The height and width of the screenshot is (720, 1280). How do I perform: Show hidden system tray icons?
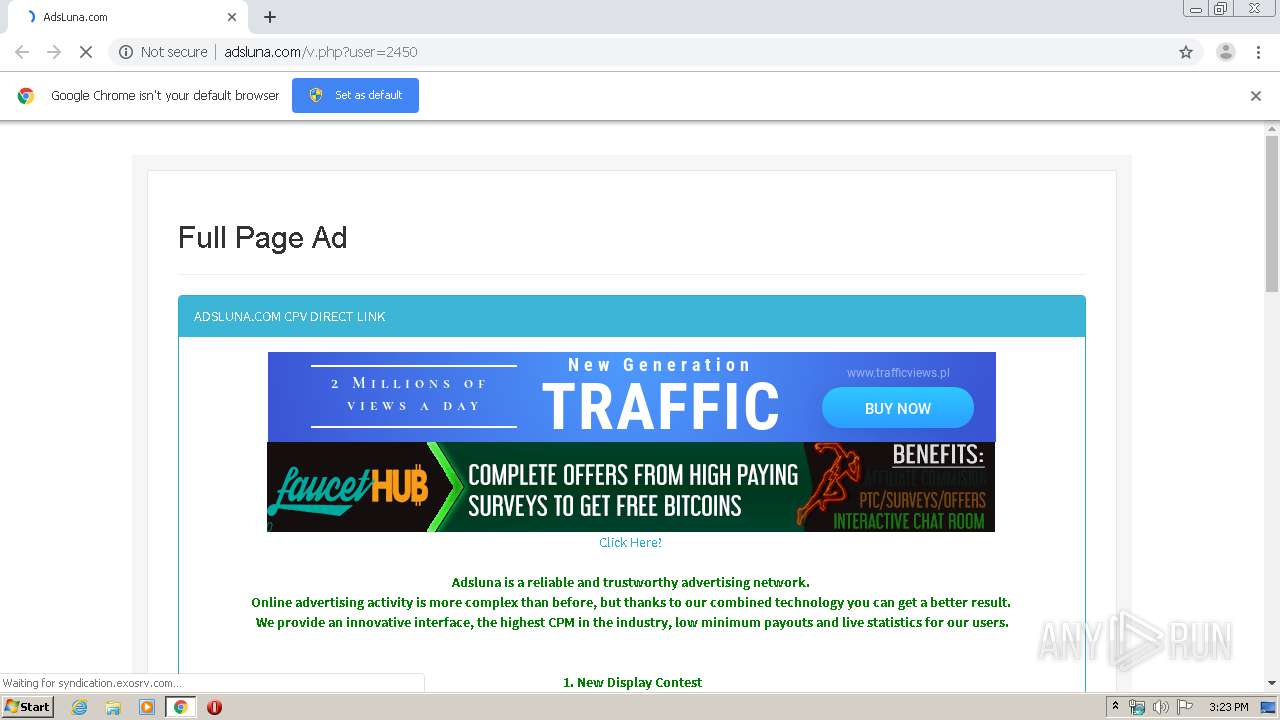coord(1116,707)
